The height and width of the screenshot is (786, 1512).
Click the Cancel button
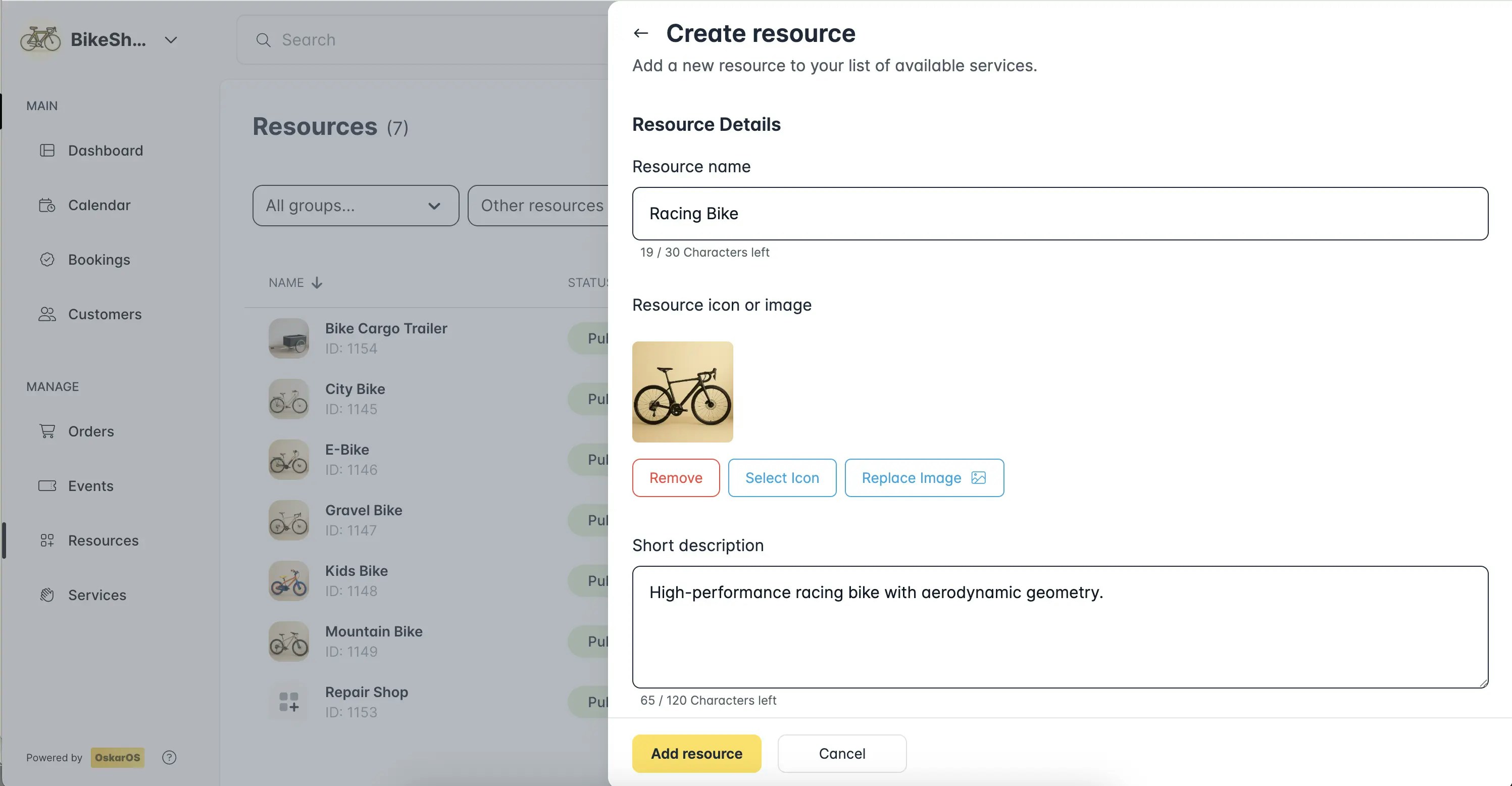coord(841,753)
